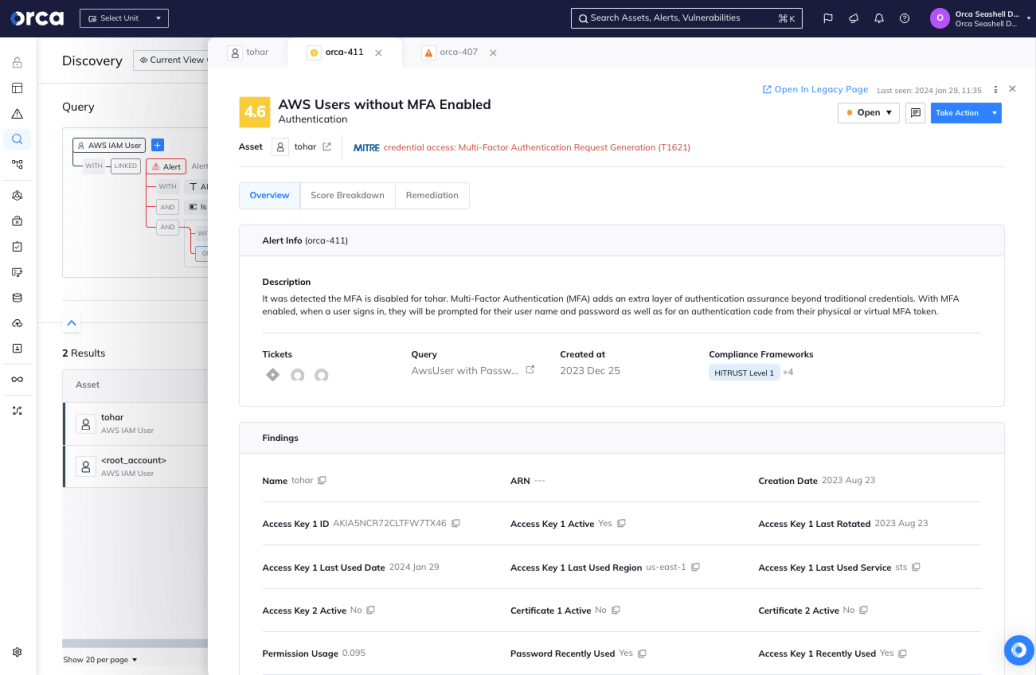Viewport: 1036px width, 675px height.
Task: Select the Remediation tab
Action: pos(432,195)
